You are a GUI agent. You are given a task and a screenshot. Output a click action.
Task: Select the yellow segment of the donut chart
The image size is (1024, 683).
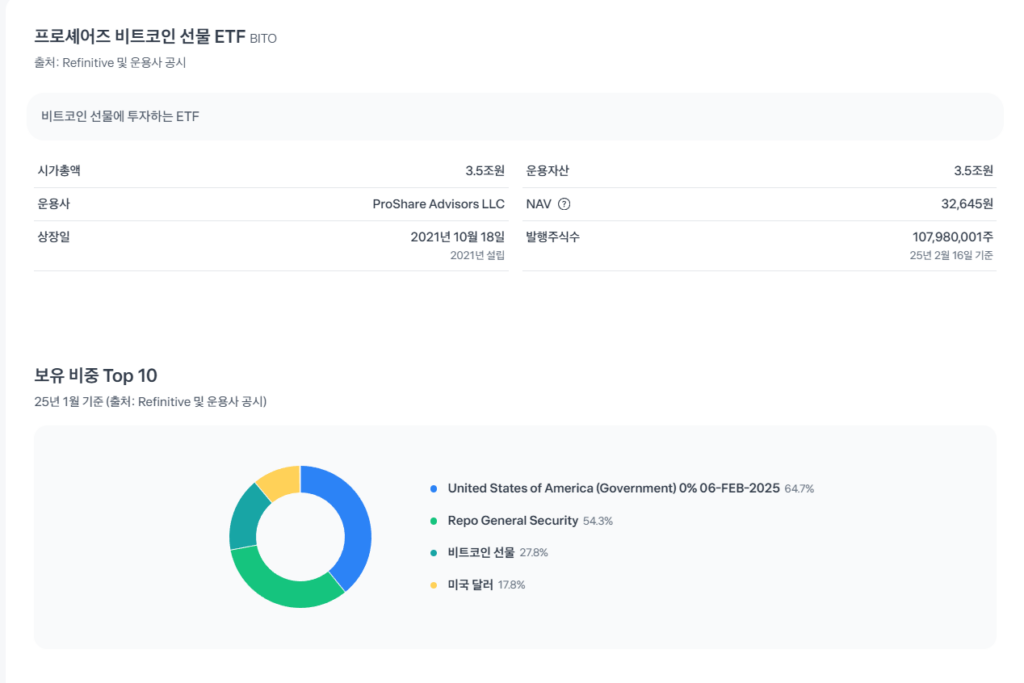[x=281, y=482]
